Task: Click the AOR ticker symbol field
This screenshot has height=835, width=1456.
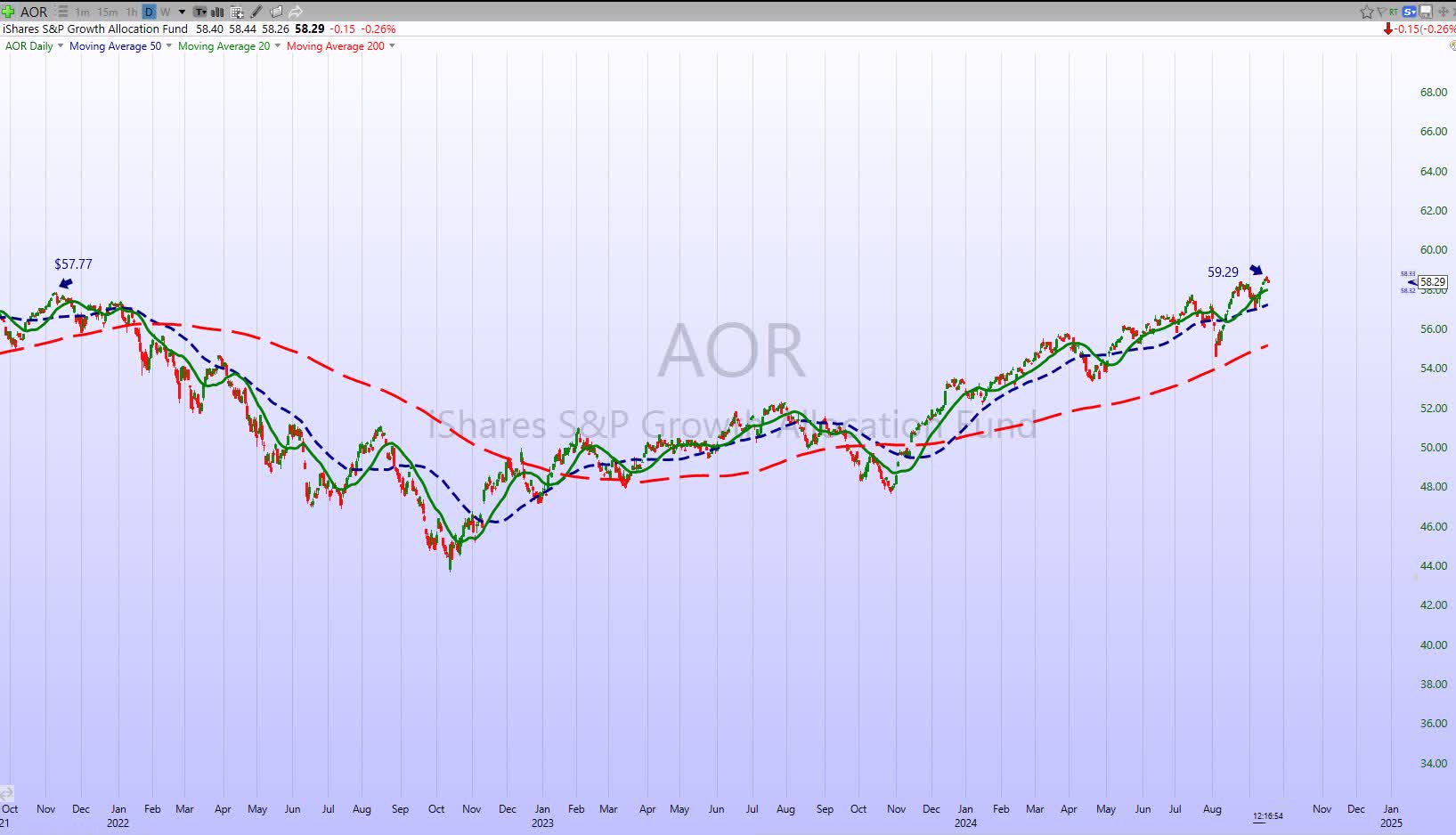Action: [34, 12]
